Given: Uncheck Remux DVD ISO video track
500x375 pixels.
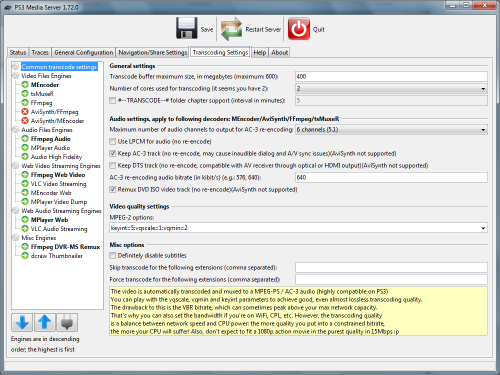Looking at the screenshot, I should tap(113, 189).
